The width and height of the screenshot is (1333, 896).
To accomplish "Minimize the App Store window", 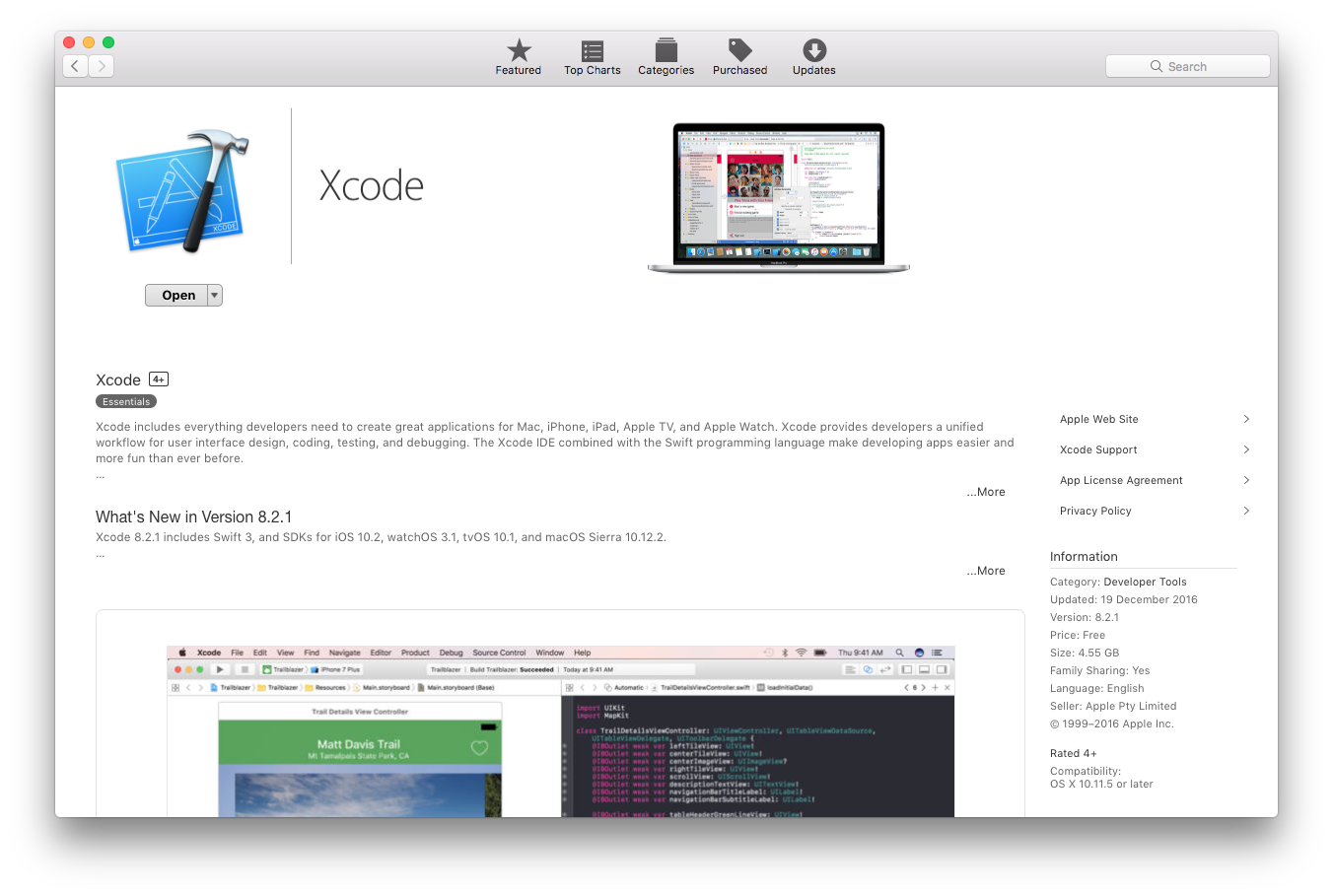I will pyautogui.click(x=89, y=42).
